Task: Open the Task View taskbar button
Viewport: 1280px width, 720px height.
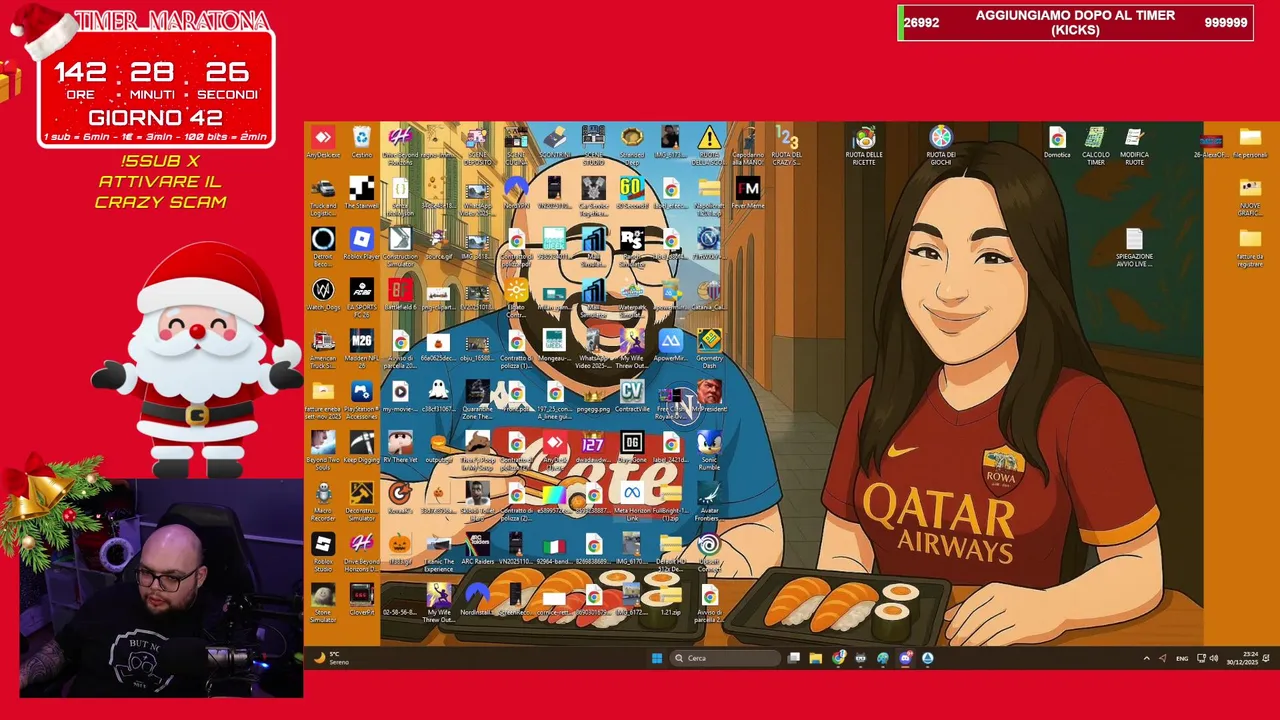Action: click(x=794, y=658)
